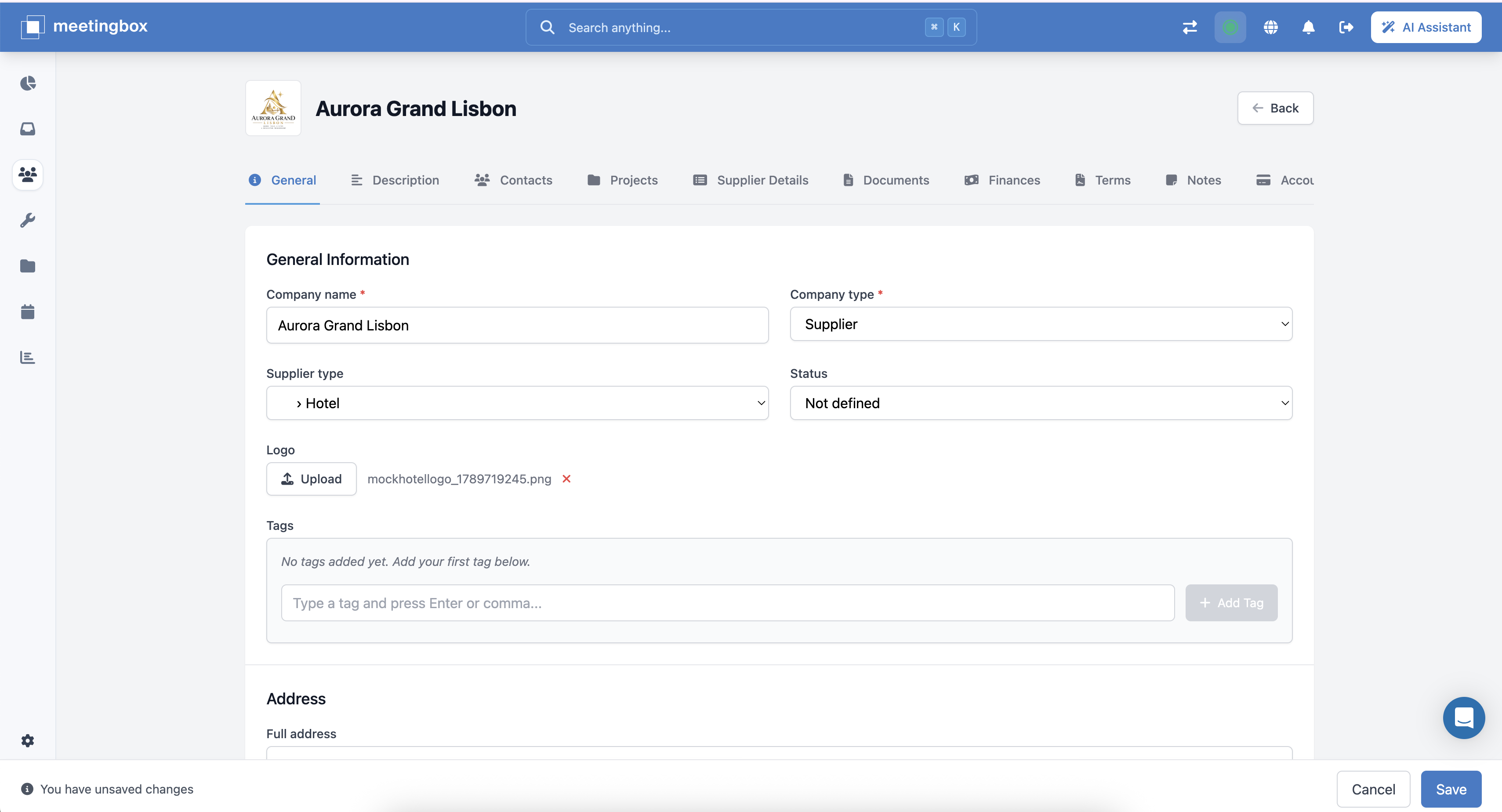The width and height of the screenshot is (1502, 812).
Task: Switch to the General tab
Action: click(x=282, y=180)
